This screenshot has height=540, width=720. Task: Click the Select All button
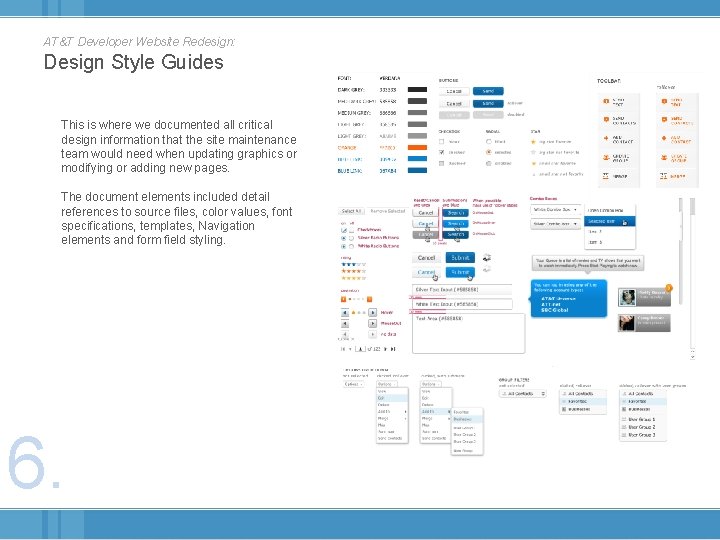pos(351,211)
